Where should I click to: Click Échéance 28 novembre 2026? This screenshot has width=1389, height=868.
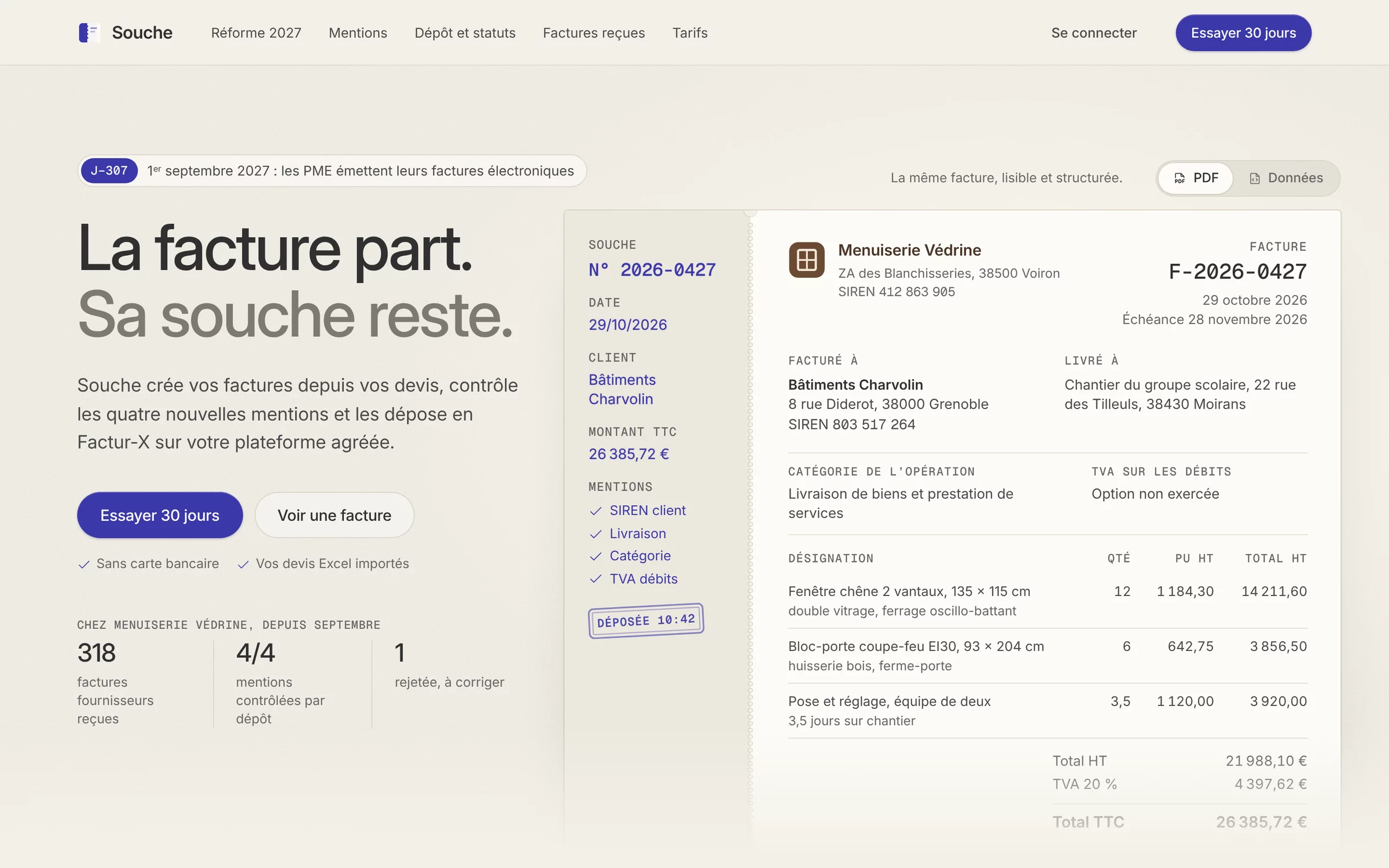[1215, 319]
